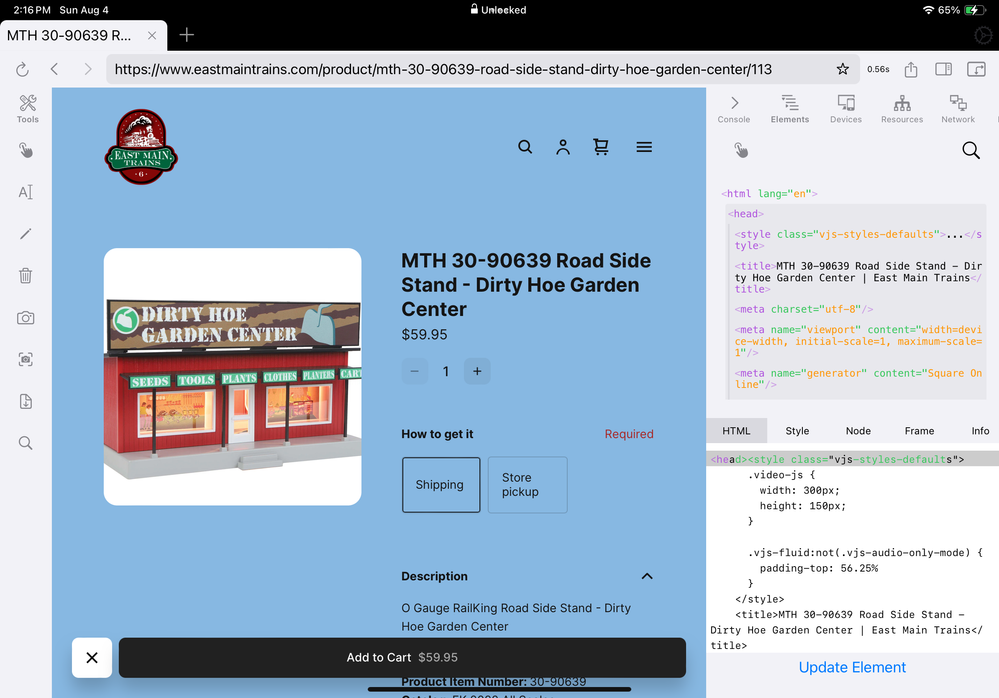Go back to the previous page
The height and width of the screenshot is (698, 999).
click(55, 69)
